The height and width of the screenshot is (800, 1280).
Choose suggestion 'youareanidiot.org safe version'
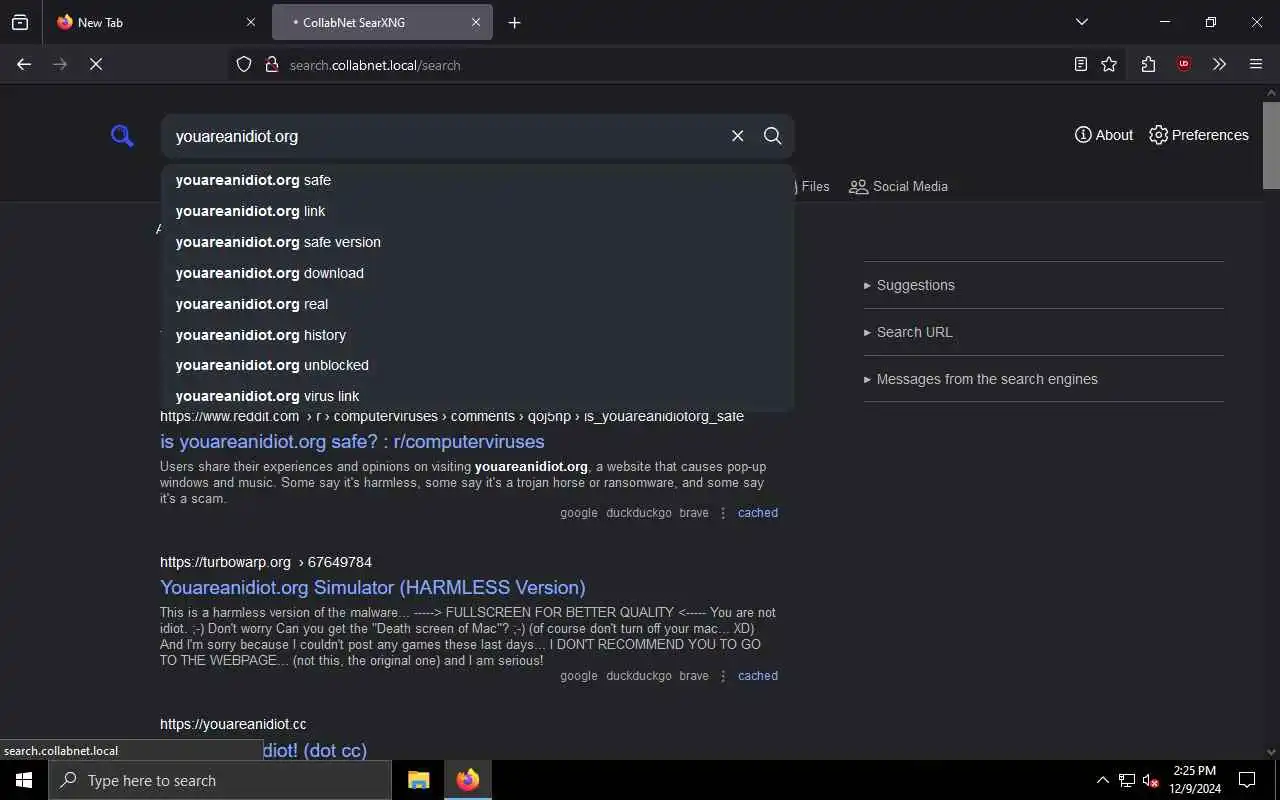[x=478, y=242]
